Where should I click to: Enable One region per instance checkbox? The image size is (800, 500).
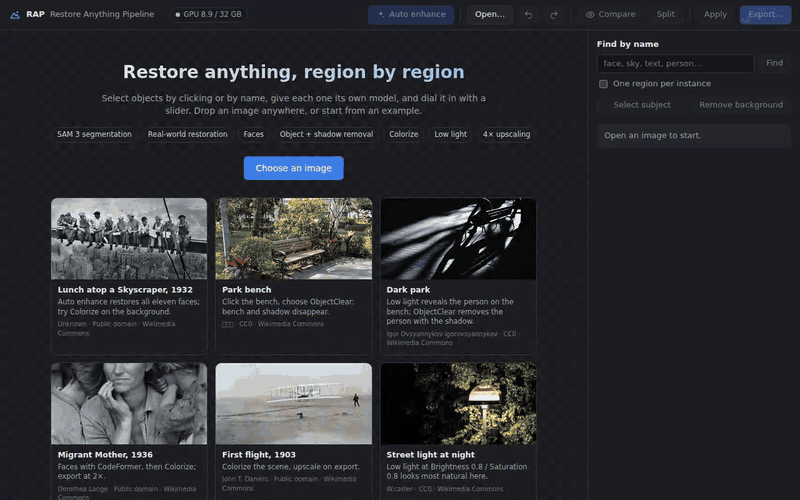point(603,84)
